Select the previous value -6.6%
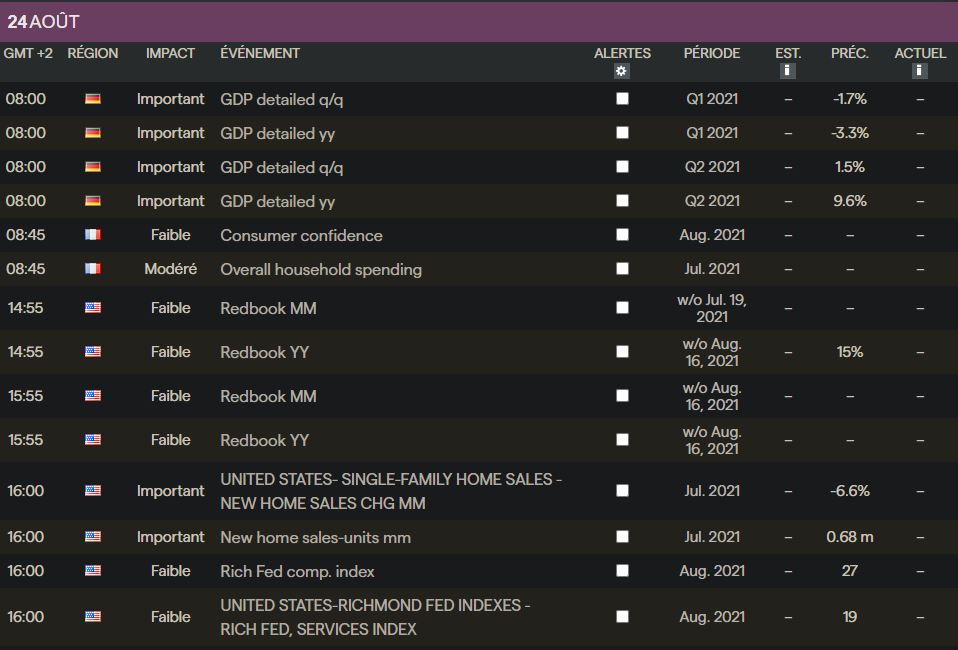The image size is (958, 650). point(849,491)
